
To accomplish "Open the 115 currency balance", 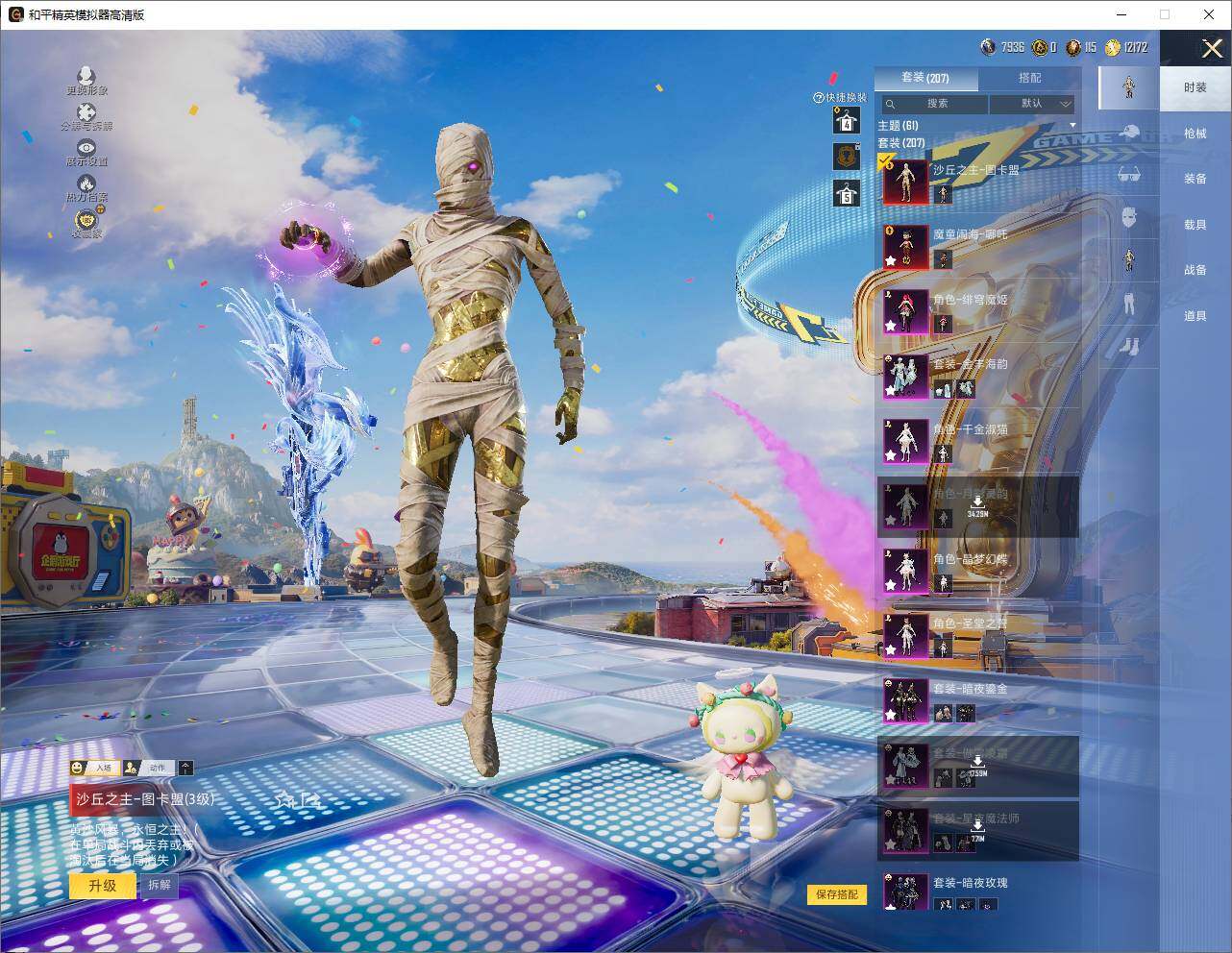I will coord(1081,47).
